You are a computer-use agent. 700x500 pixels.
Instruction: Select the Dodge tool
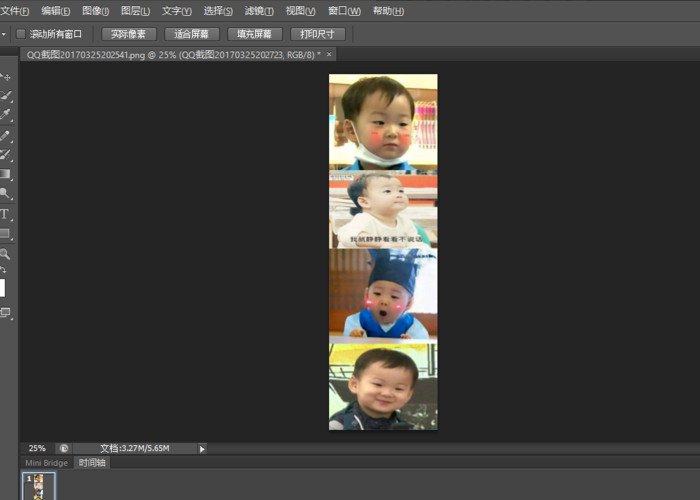click(x=5, y=193)
